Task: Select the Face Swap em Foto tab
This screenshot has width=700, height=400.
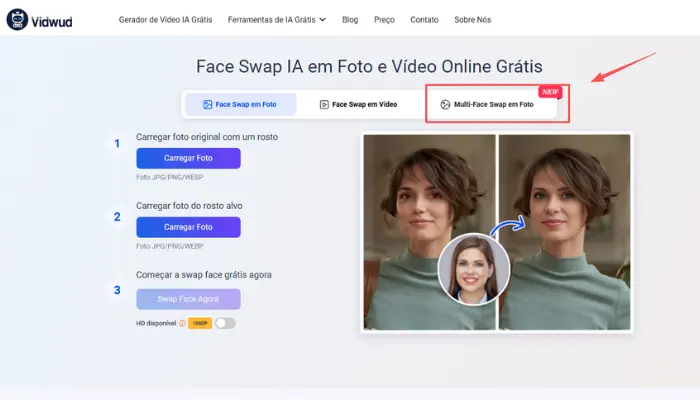Action: 241,104
